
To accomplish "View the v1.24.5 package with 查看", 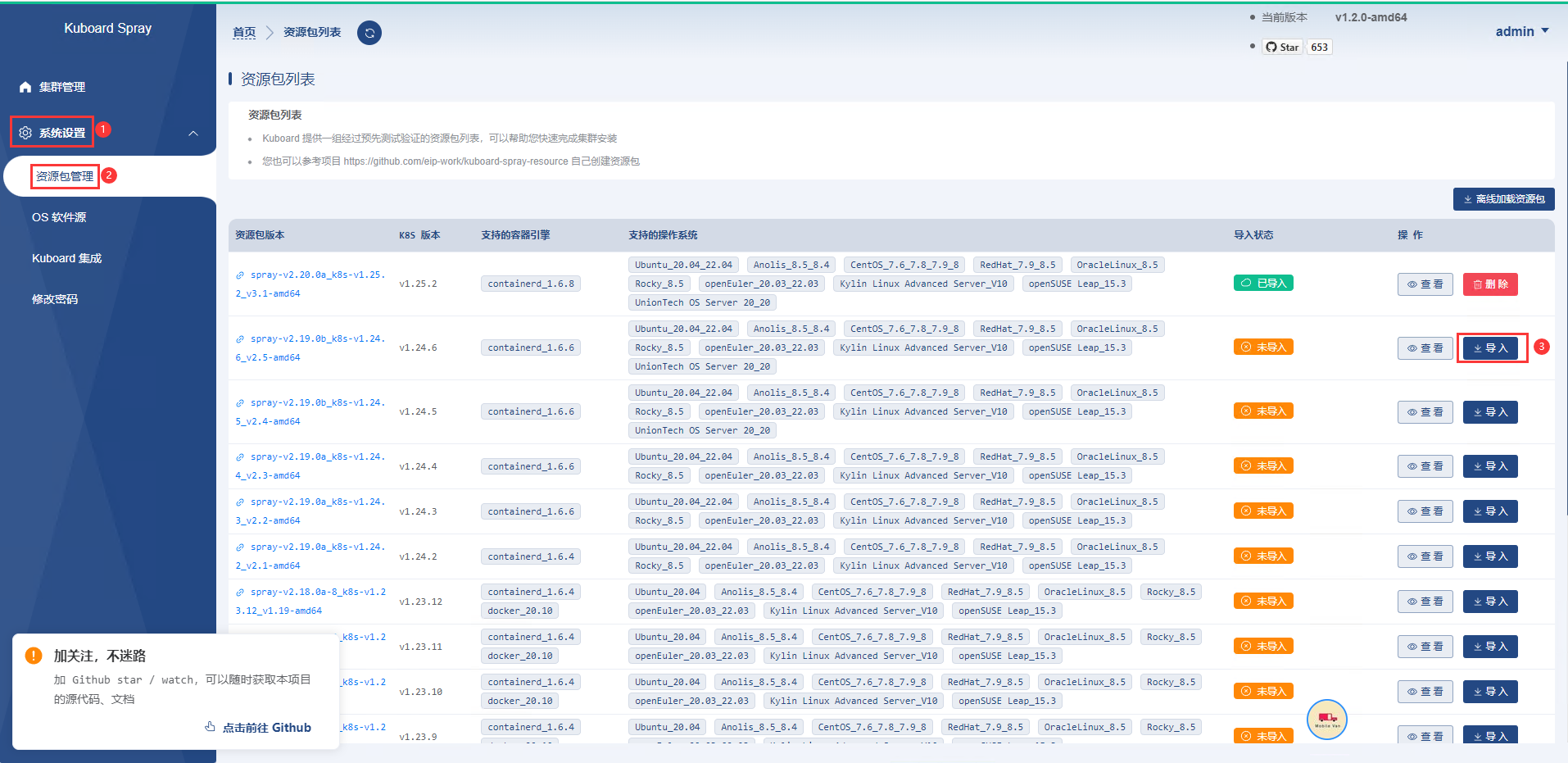I will (1425, 412).
